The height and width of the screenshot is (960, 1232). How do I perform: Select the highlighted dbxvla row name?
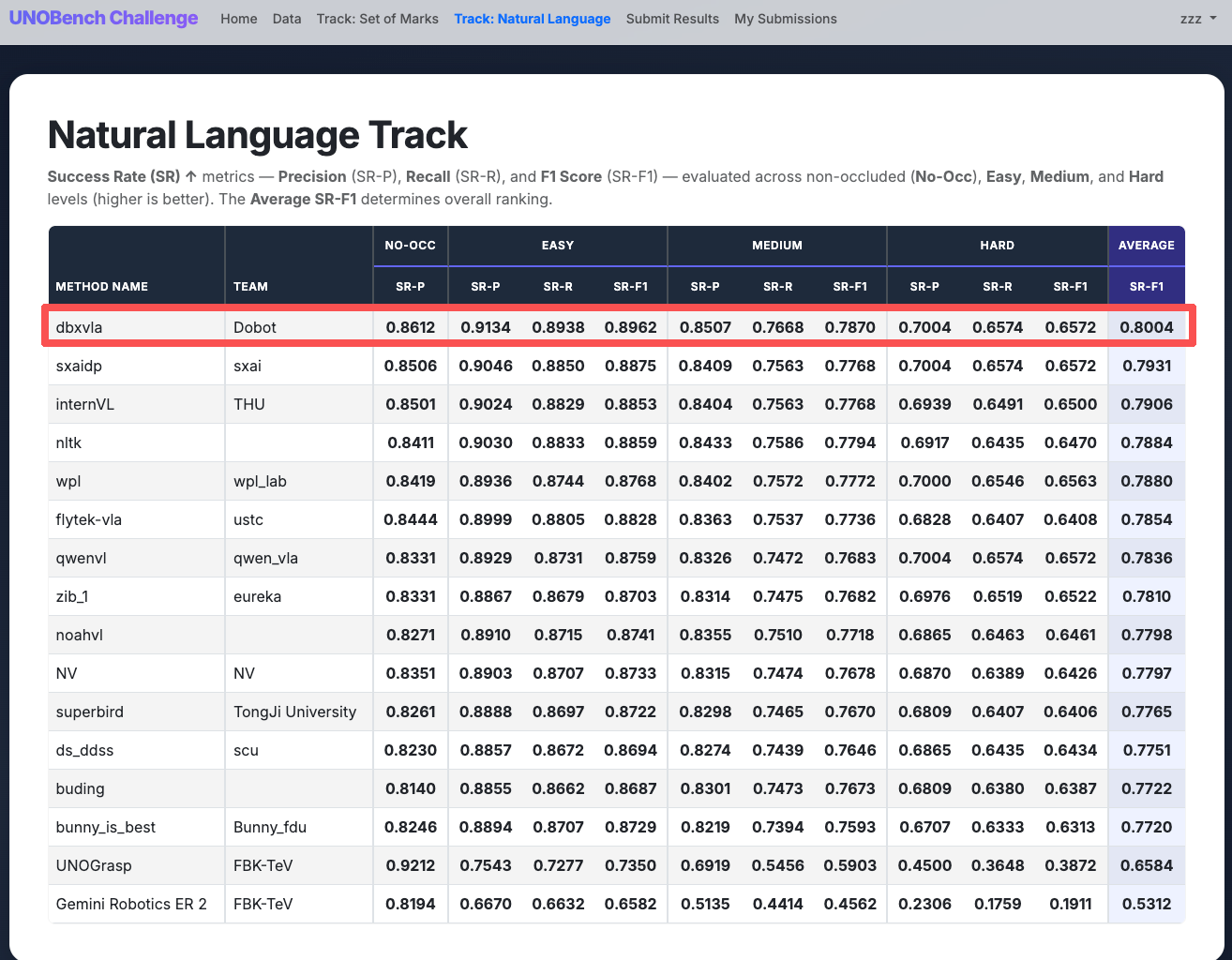pos(79,327)
